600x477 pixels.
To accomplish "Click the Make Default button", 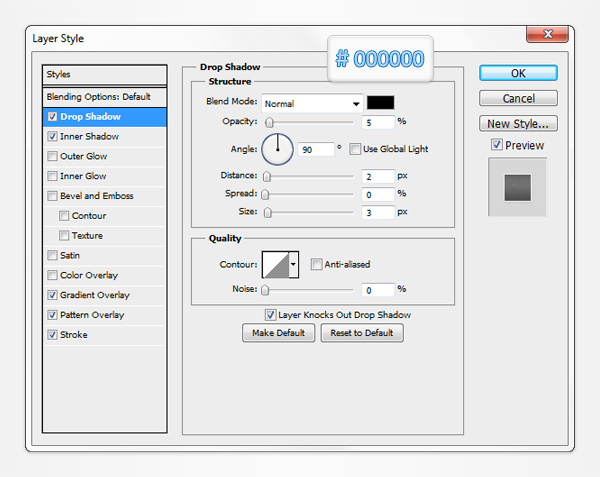I will tap(278, 333).
